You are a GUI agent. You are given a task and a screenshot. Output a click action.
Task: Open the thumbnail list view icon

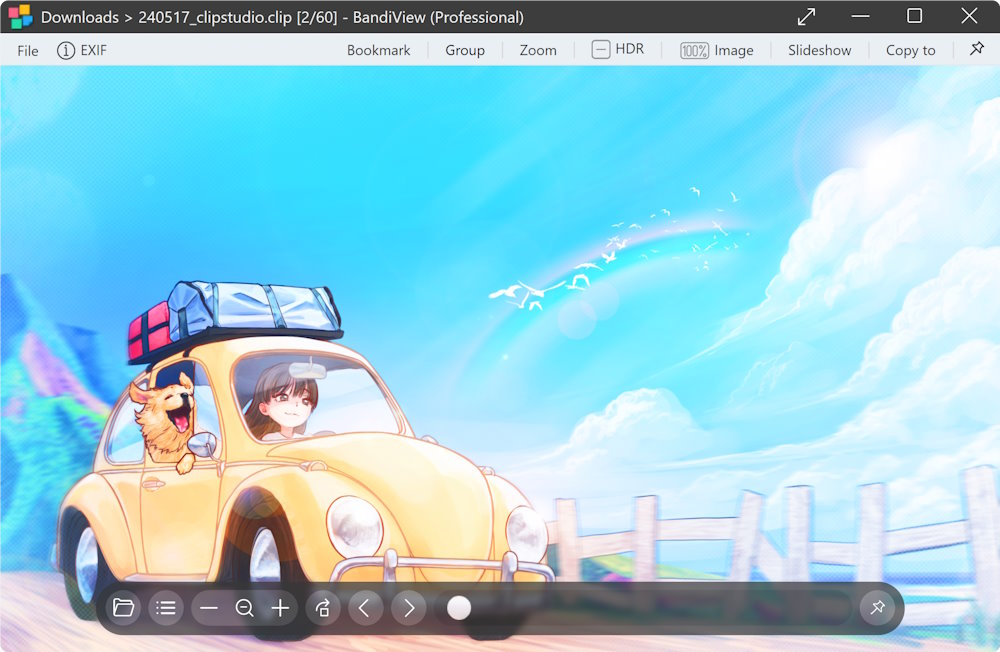[166, 608]
